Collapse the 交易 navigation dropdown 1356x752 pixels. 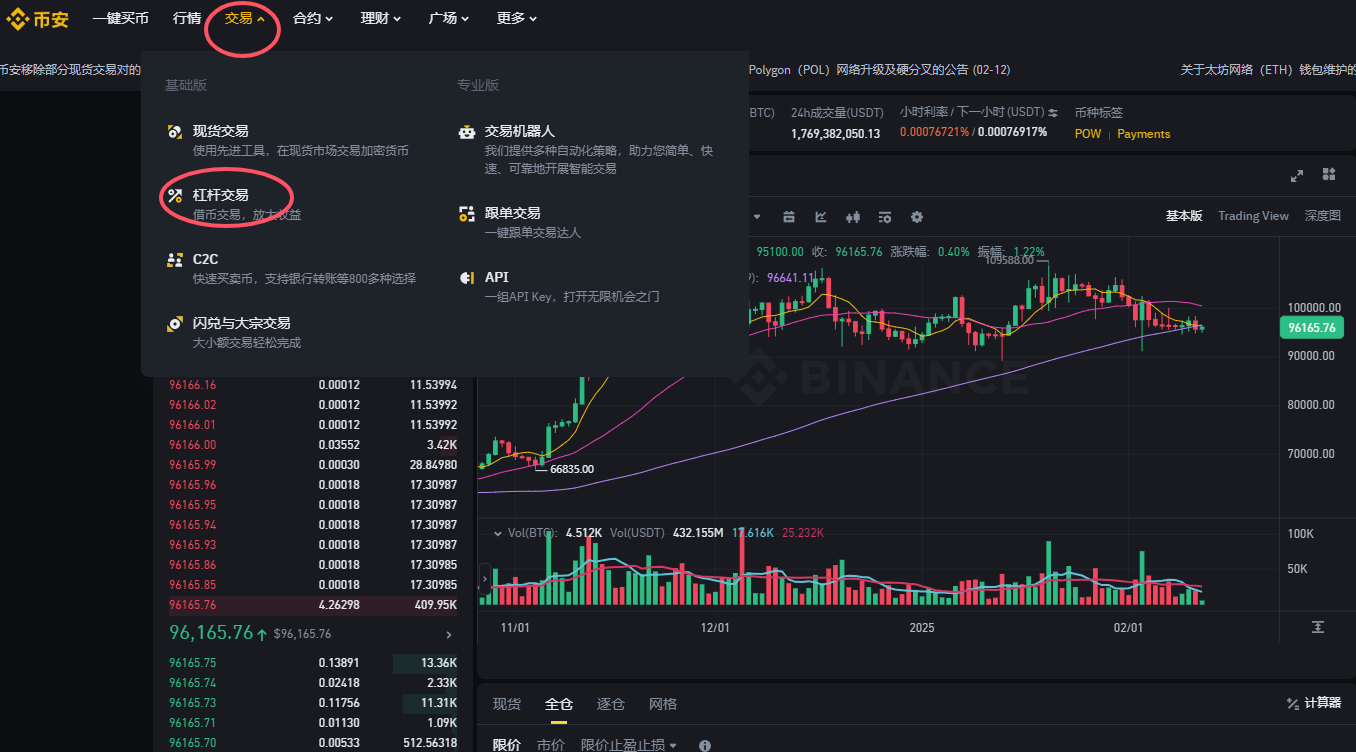tap(245, 18)
